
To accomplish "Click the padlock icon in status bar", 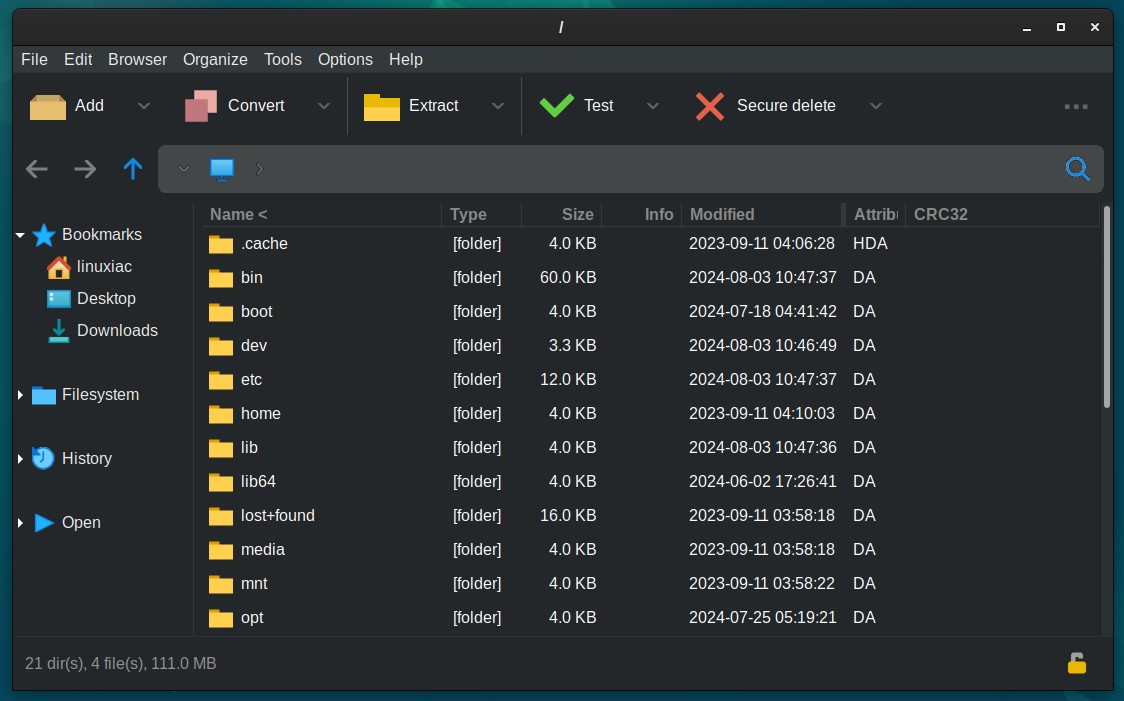I will (x=1077, y=664).
